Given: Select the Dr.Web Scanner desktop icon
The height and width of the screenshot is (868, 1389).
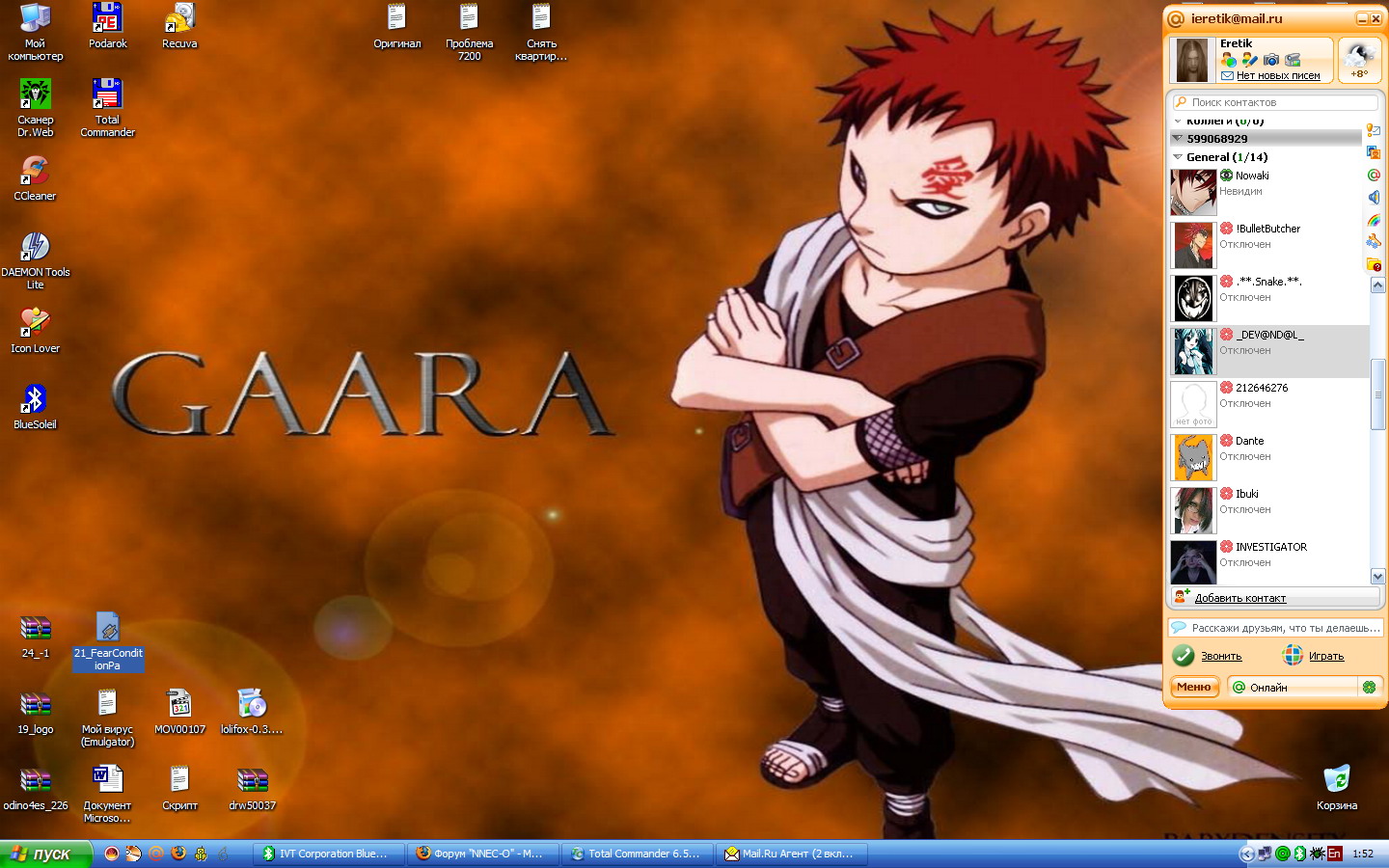Looking at the screenshot, I should (36, 108).
